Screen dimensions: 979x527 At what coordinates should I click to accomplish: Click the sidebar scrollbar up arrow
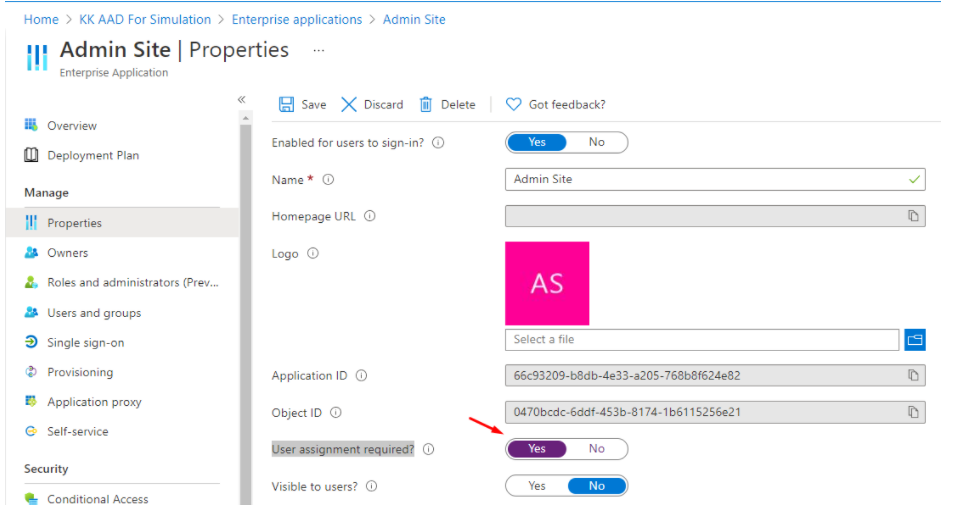pos(245,118)
